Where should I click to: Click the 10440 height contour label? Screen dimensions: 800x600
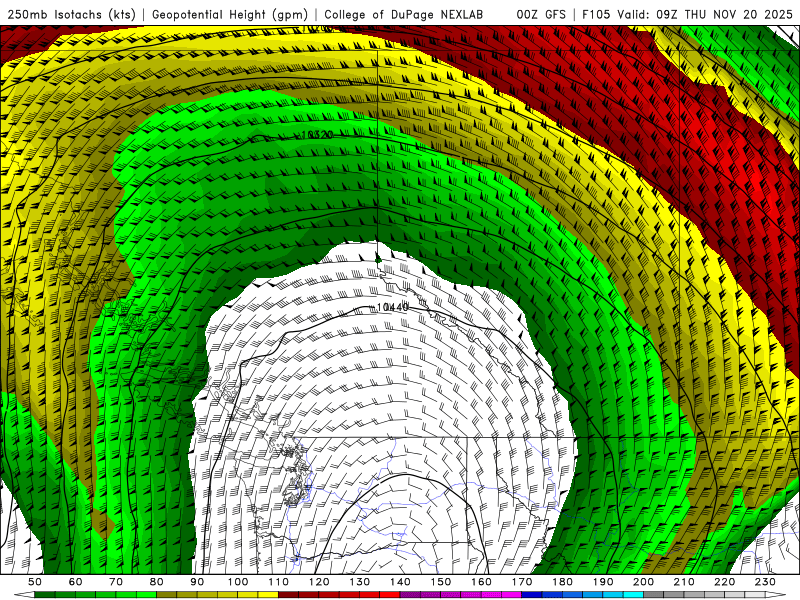[x=392, y=307]
